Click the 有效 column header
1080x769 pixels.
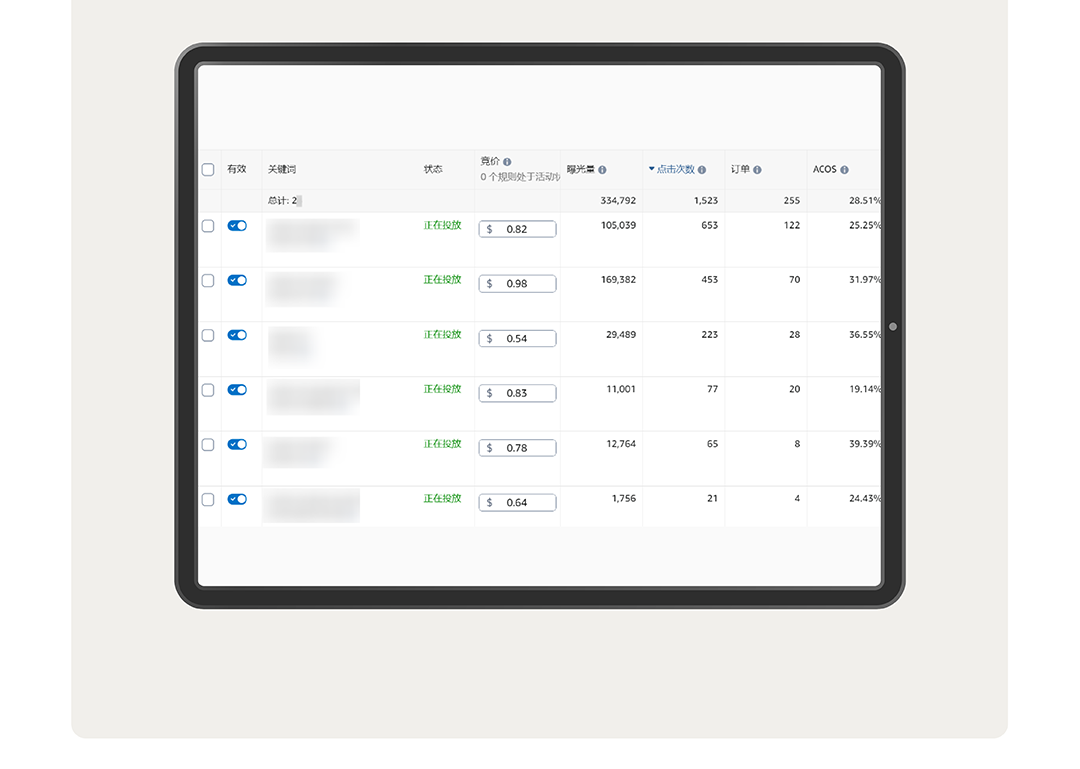coord(237,170)
